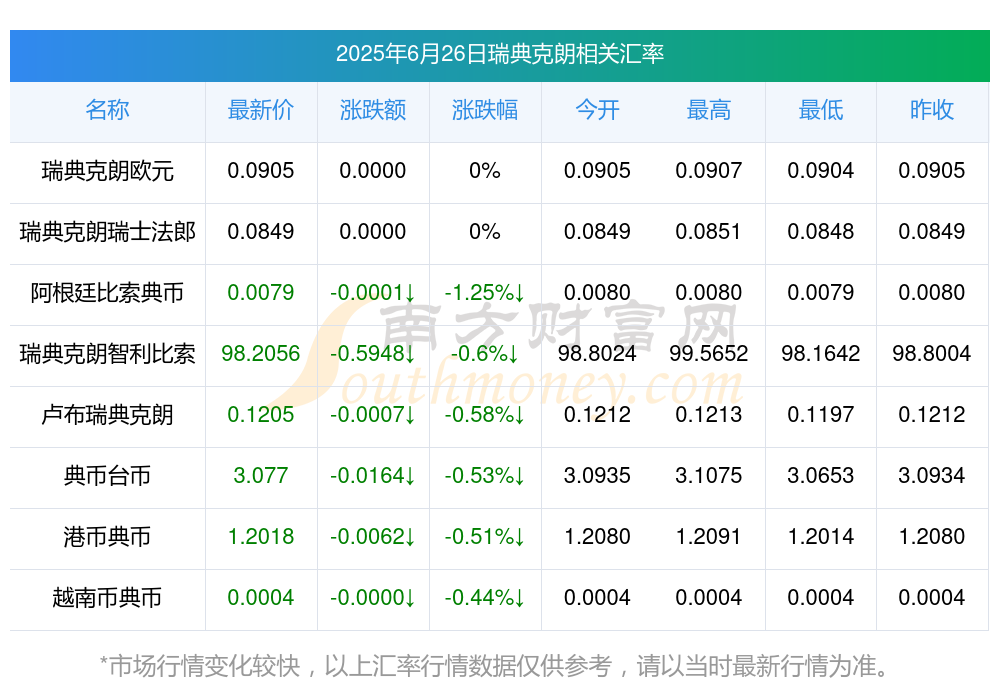
Task: Click the 涨跌幅 column header
Action: click(485, 110)
